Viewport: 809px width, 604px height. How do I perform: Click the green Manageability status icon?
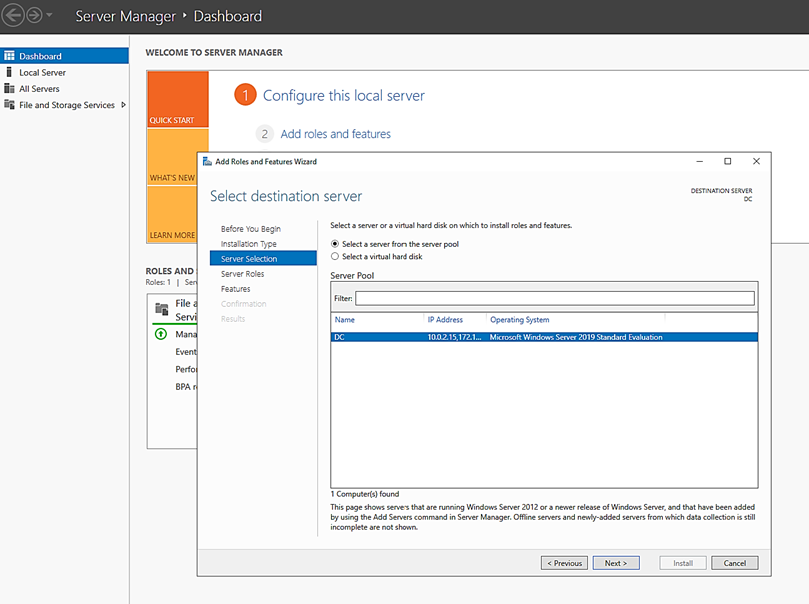[x=161, y=334]
